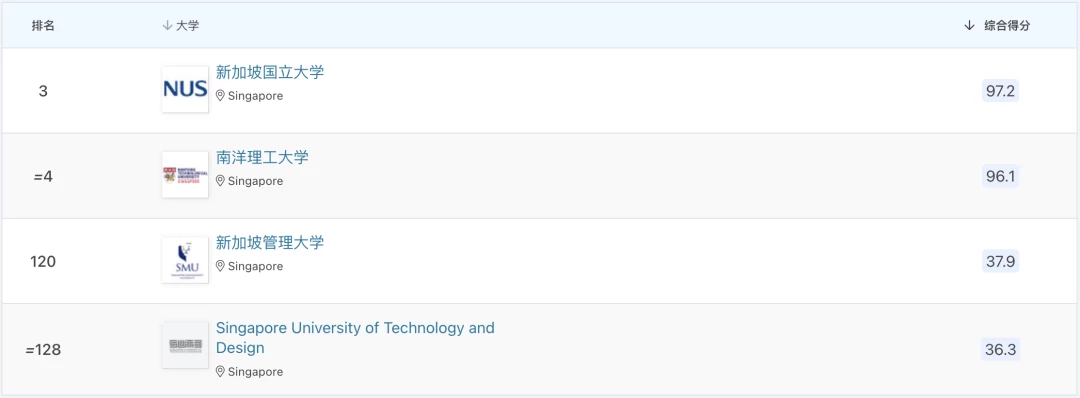The height and width of the screenshot is (398, 1080).
Task: Click the 36.3 score badge
Action: 1000,349
